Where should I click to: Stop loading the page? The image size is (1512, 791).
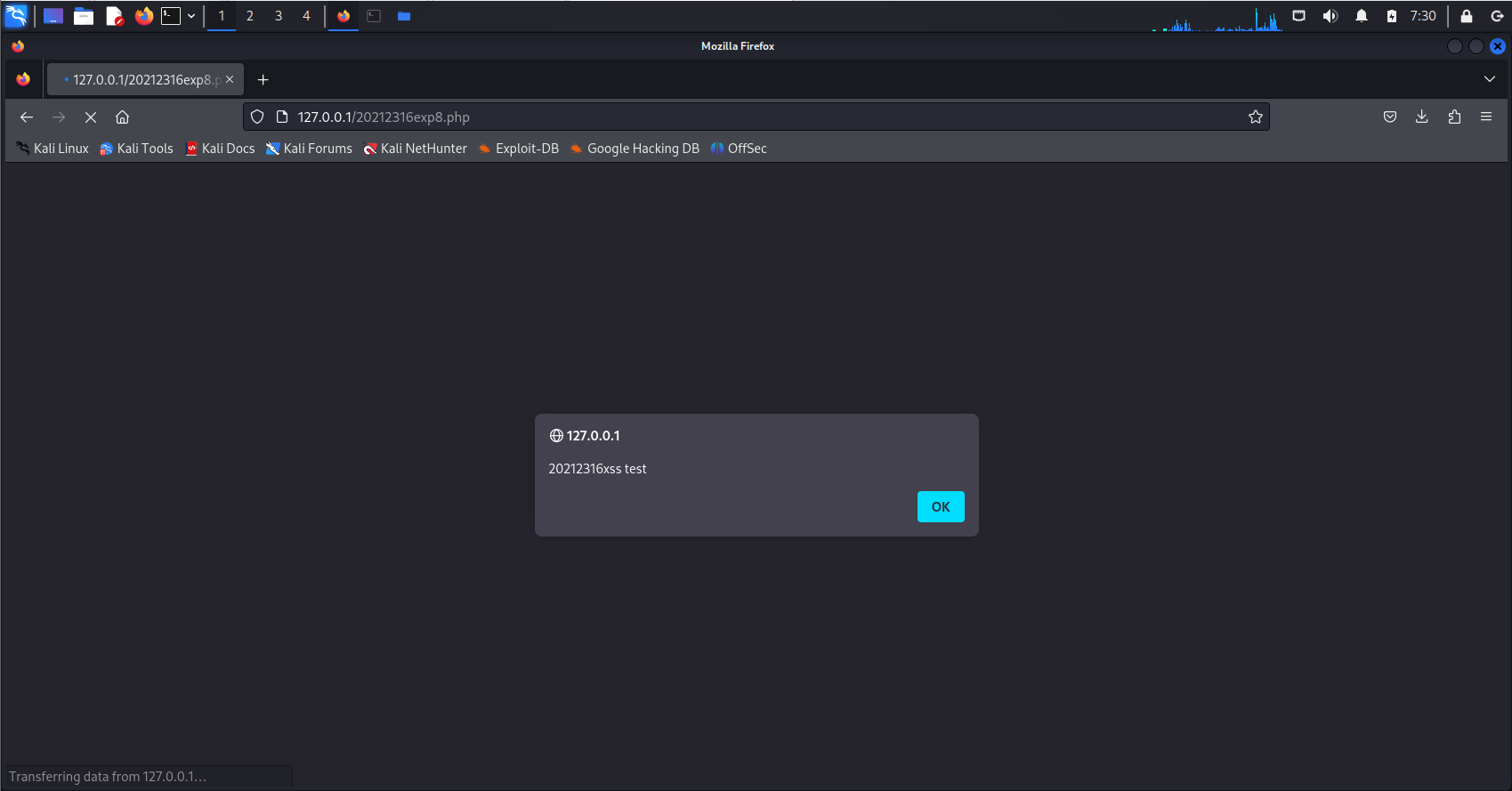[91, 117]
